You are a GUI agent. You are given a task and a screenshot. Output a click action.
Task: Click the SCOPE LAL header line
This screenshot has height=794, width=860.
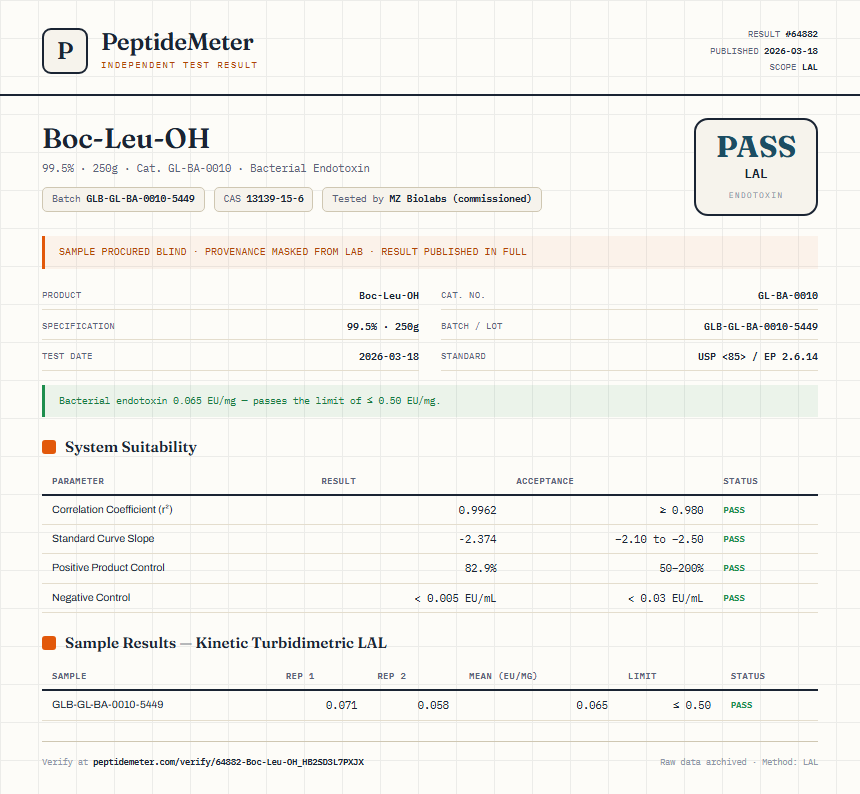tap(793, 67)
